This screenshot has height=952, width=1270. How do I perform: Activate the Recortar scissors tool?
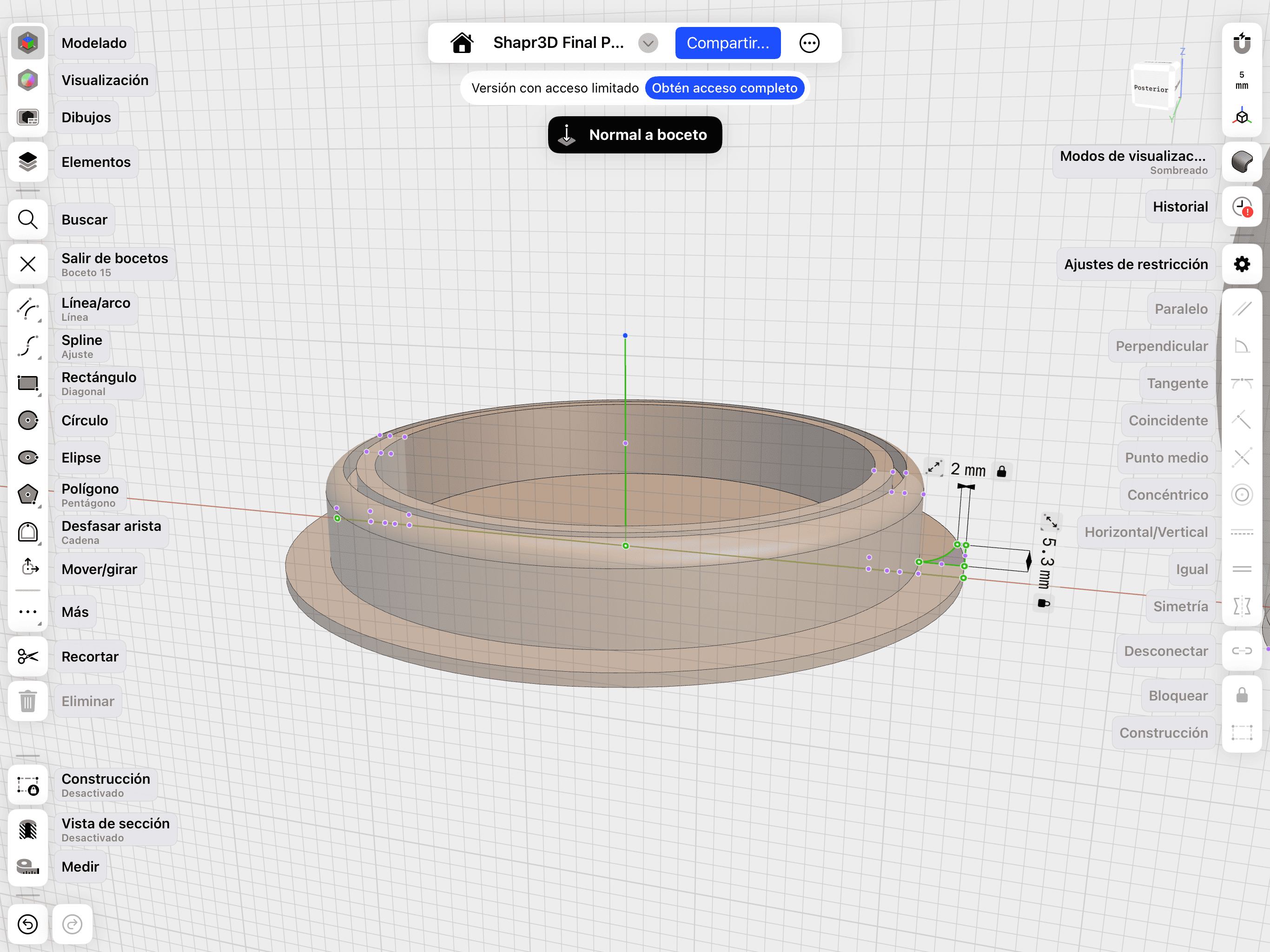[x=27, y=656]
